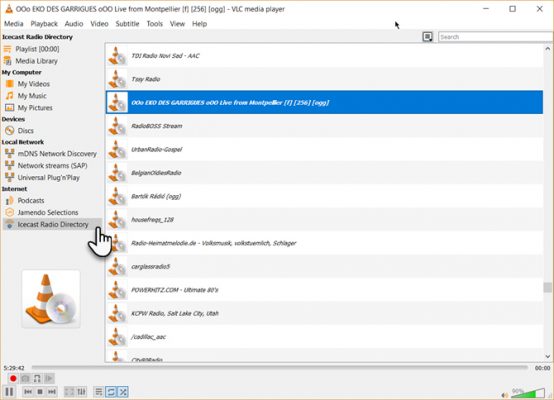Image resolution: width=554 pixels, height=400 pixels.
Task: Select Discs under Devices
Action: coord(25,130)
